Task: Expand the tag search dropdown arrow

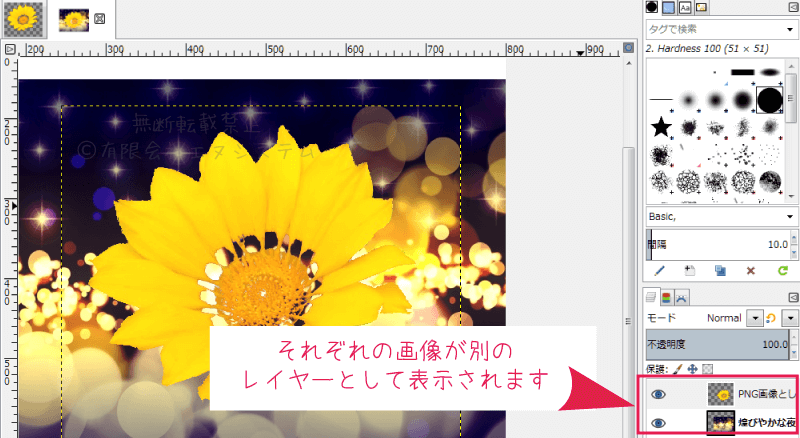Action: 790,30
